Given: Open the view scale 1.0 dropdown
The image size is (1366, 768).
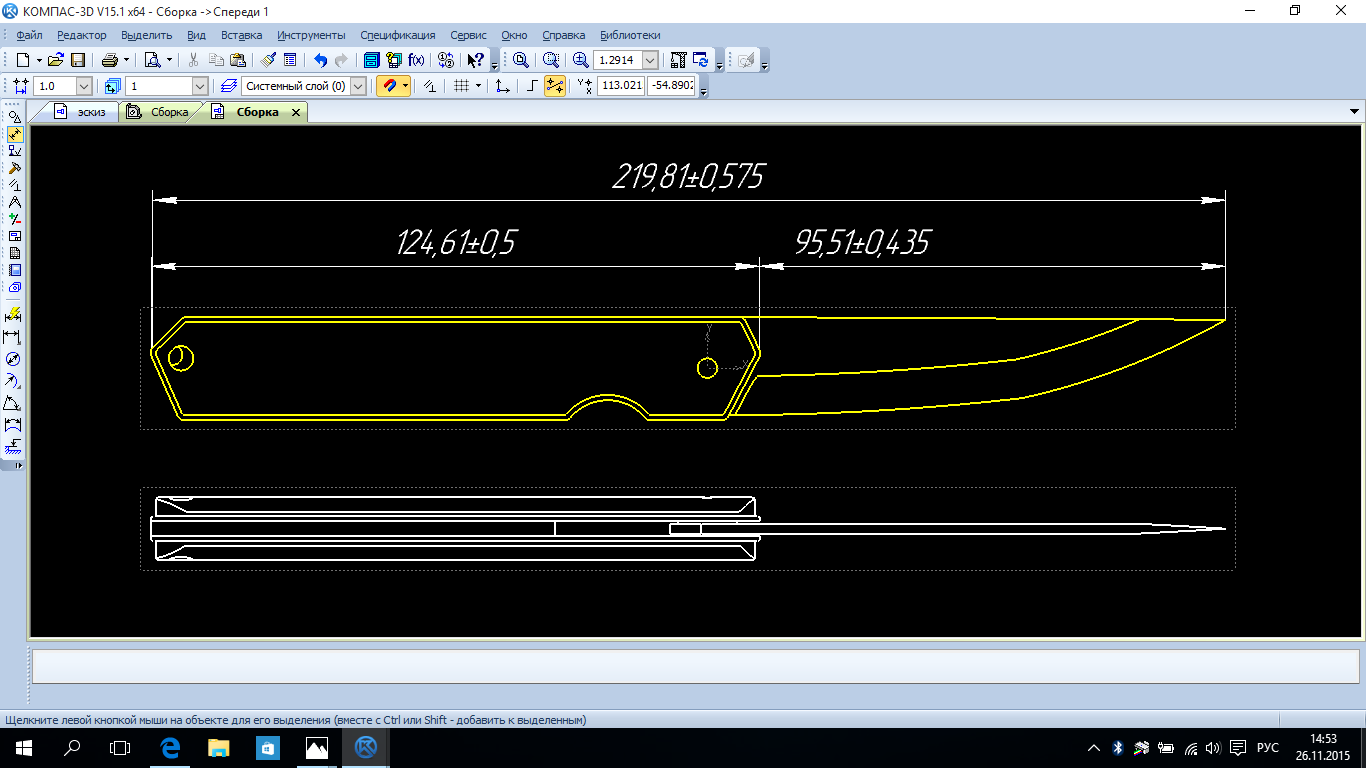Looking at the screenshot, I should (83, 86).
